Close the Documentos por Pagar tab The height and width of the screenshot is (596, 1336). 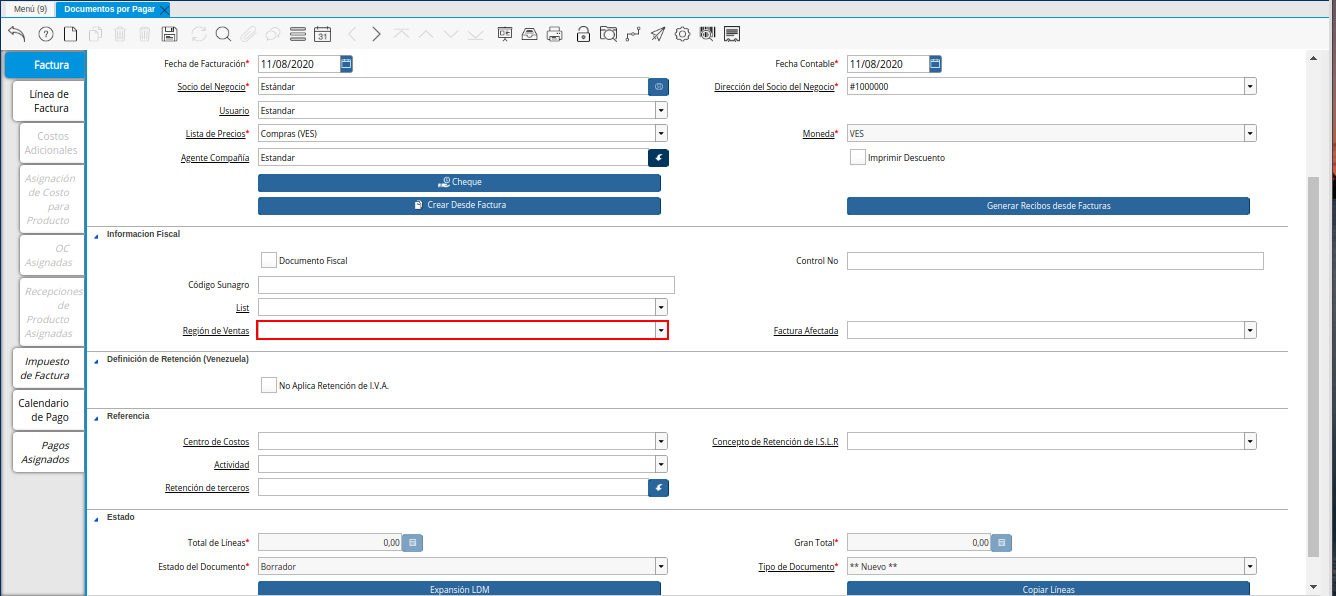[x=164, y=9]
